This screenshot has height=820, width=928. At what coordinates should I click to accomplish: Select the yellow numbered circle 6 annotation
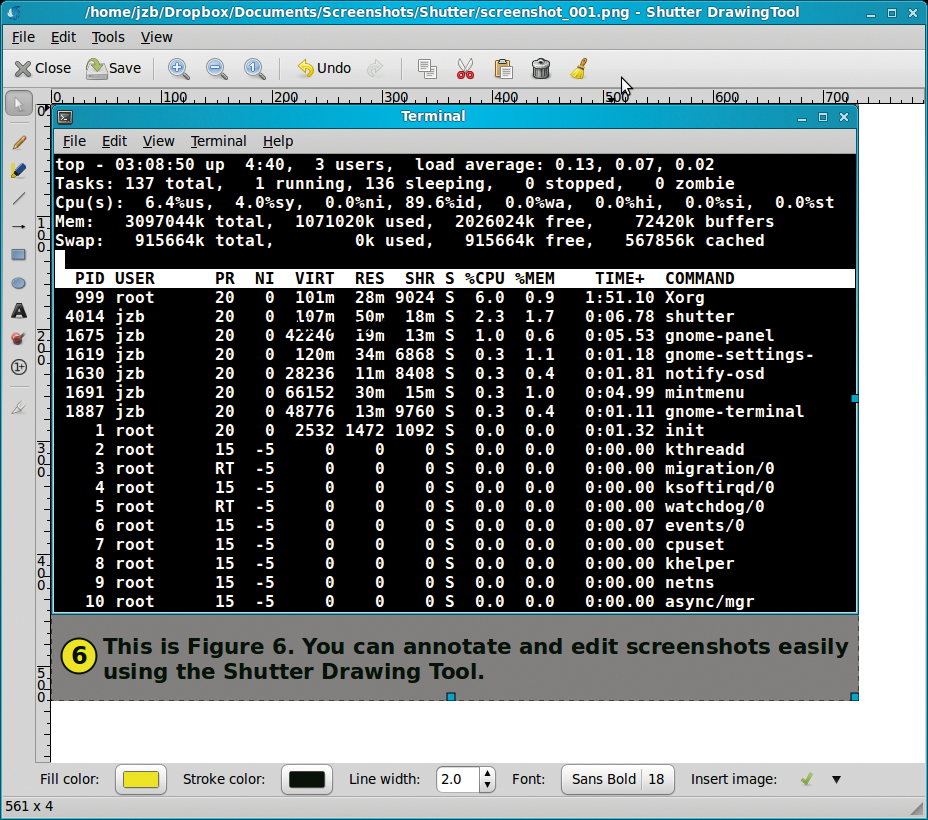79,656
